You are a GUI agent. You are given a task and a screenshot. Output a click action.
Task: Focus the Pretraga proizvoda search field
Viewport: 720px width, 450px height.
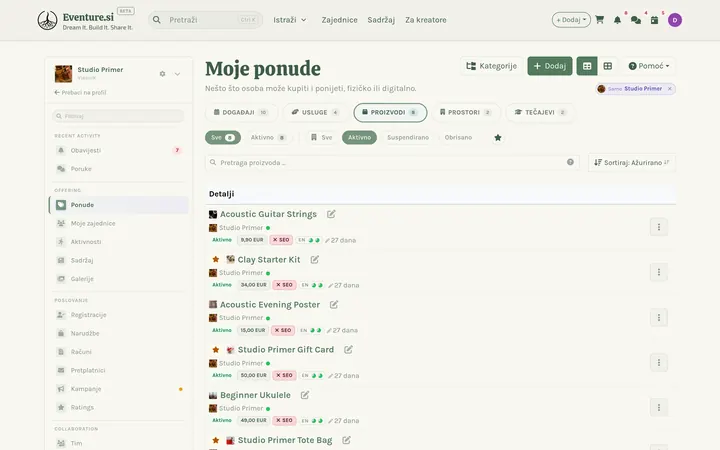point(393,163)
